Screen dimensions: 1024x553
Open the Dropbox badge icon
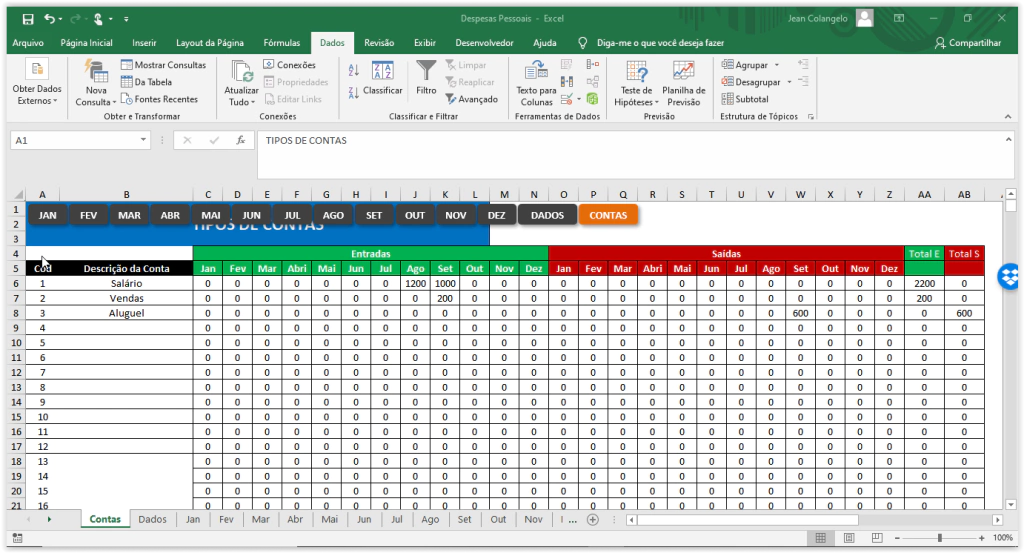(1010, 274)
